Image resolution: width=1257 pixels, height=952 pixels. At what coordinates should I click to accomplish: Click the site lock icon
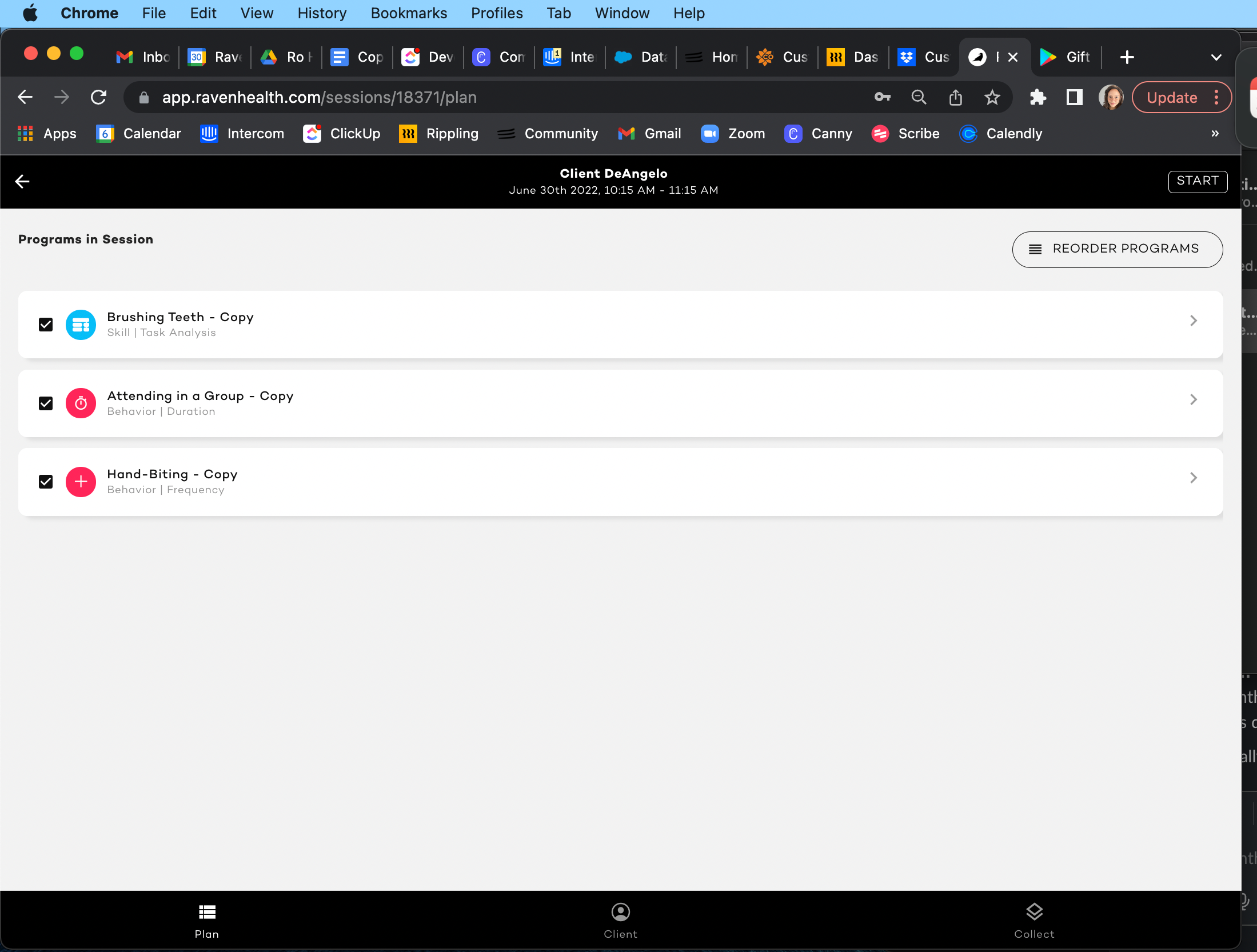coord(144,98)
